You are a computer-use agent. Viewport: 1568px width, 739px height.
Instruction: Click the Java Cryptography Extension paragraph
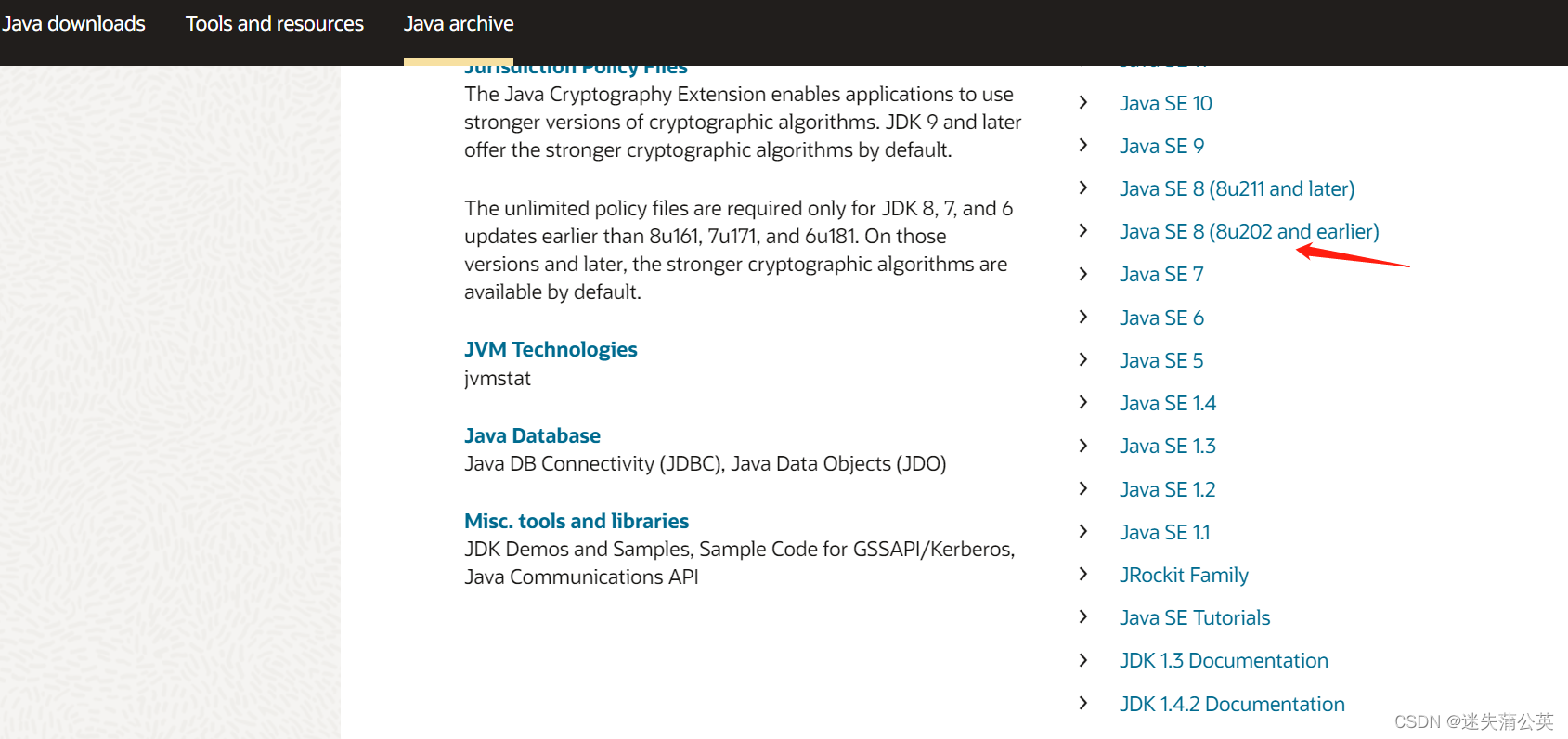point(743,122)
